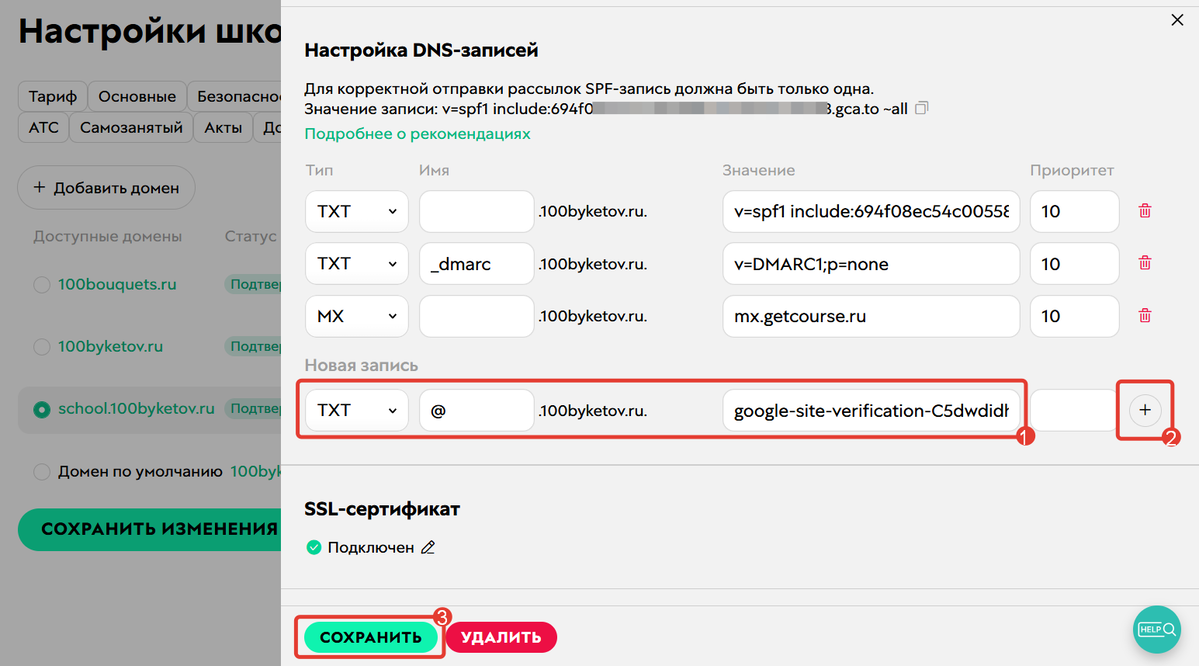Click the Настройка DNS-записей heading

421,50
